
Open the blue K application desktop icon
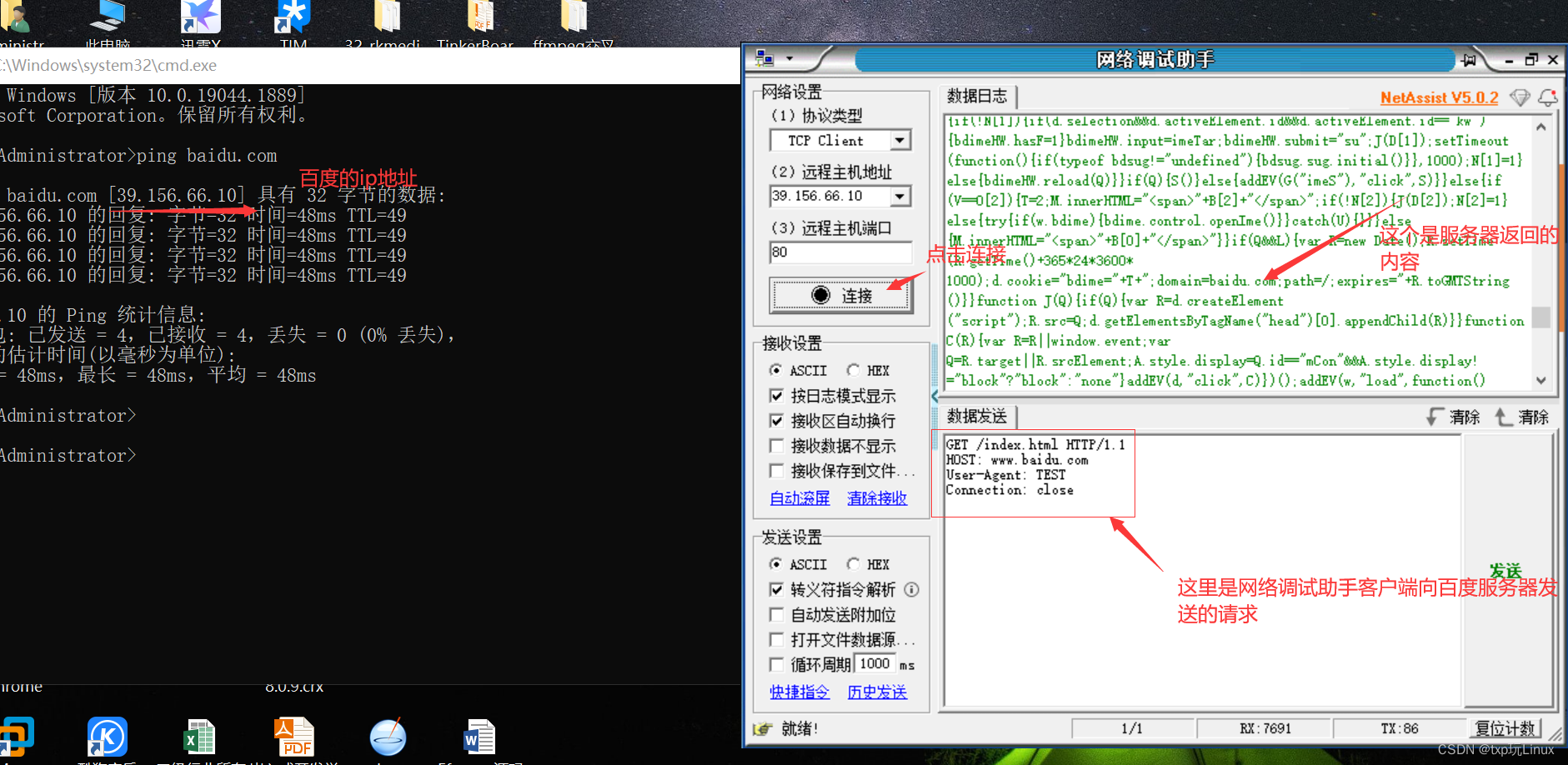click(108, 737)
